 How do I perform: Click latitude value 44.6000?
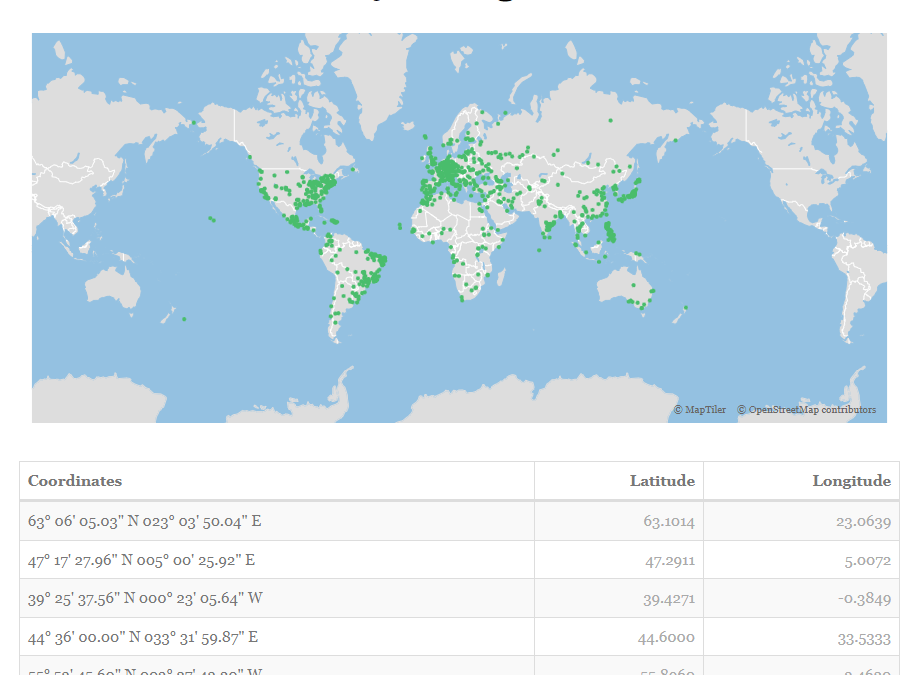[666, 638]
